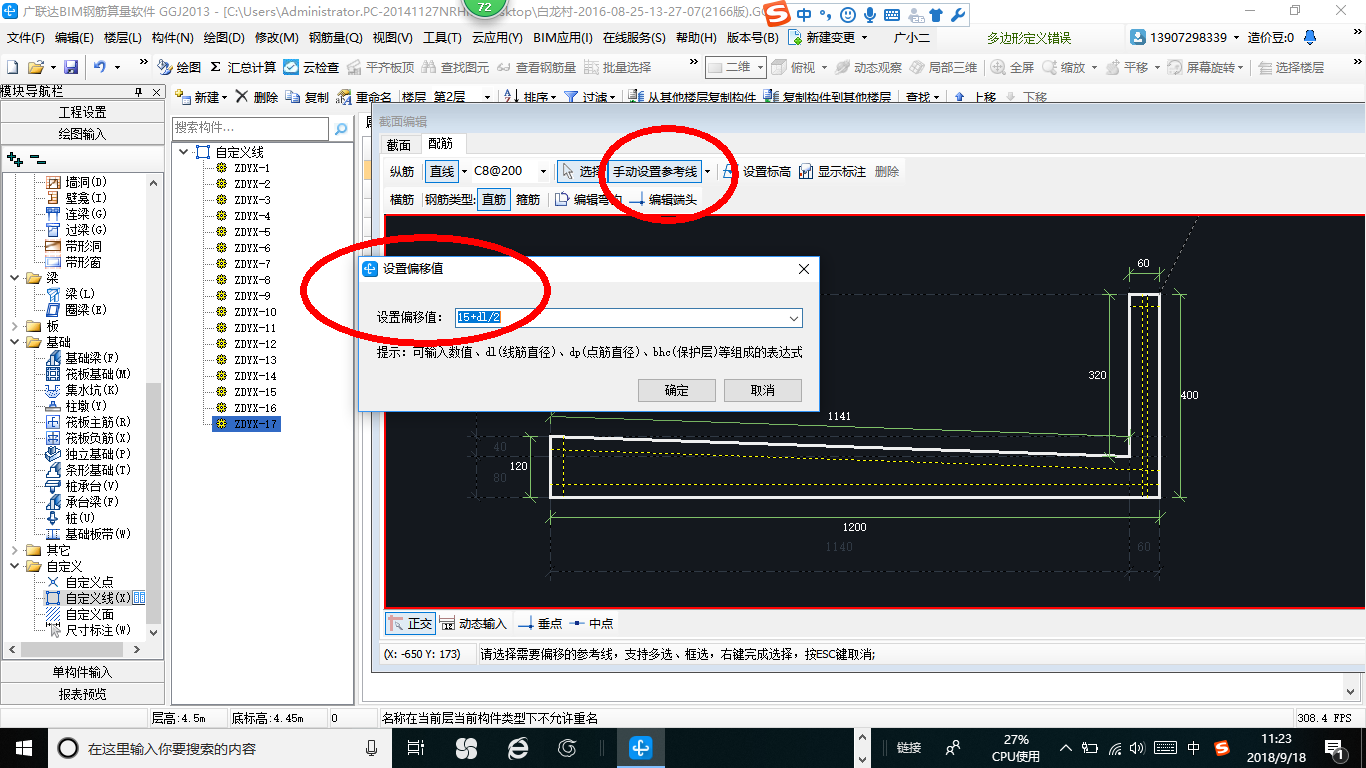1366x768 pixels.
Task: Open the 新建 dropdown arrow
Action: click(x=225, y=97)
